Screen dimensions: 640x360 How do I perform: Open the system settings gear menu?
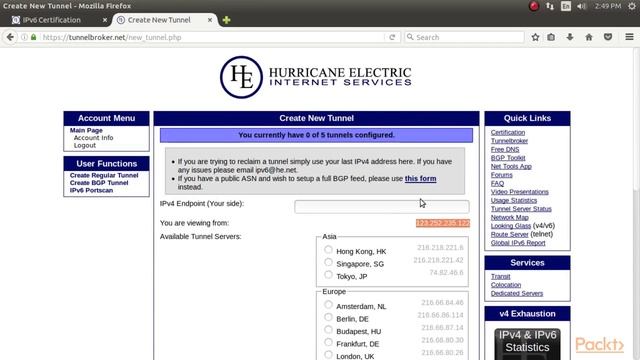point(632,6)
